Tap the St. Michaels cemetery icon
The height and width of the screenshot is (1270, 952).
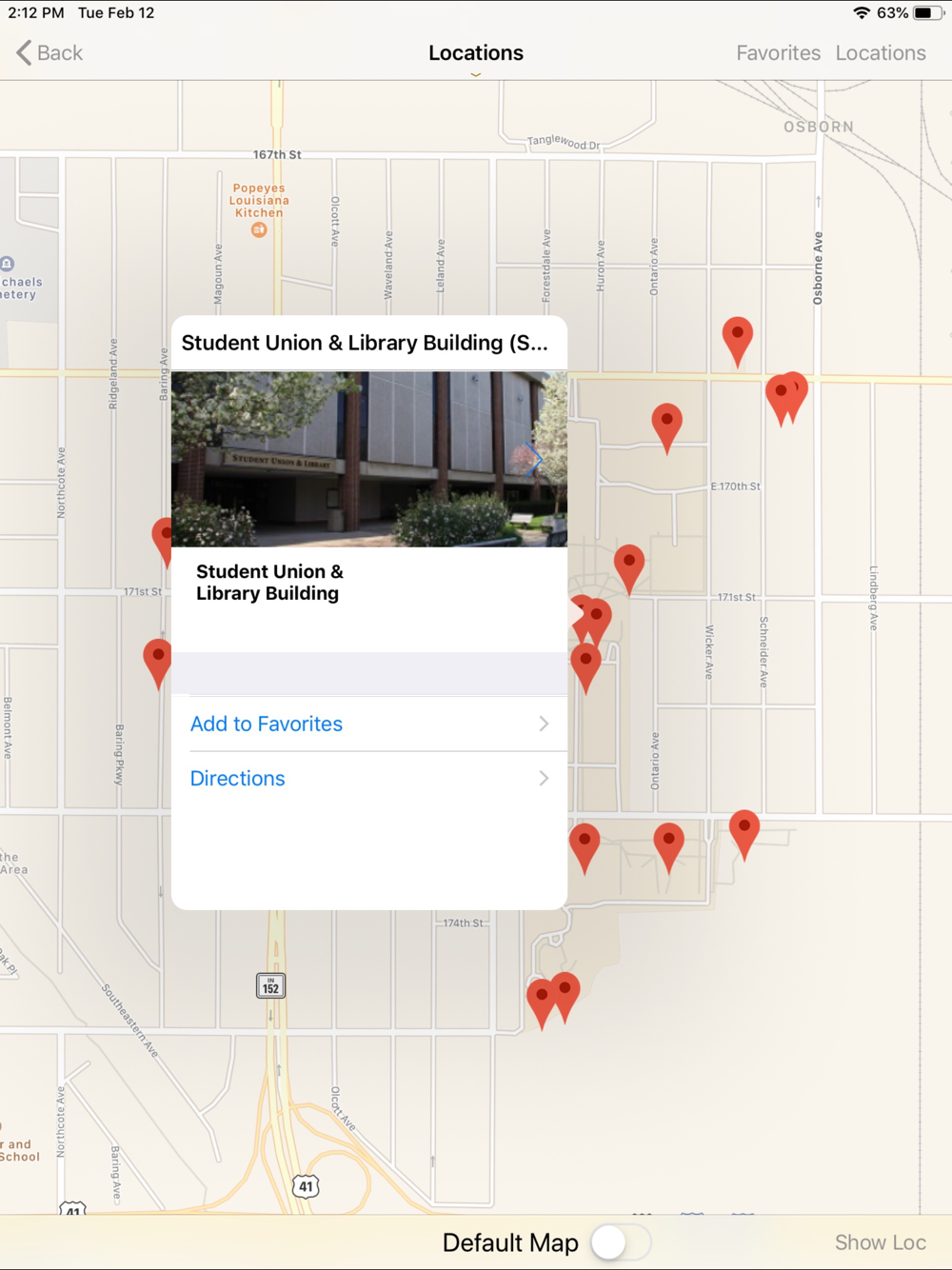pyautogui.click(x=7, y=264)
